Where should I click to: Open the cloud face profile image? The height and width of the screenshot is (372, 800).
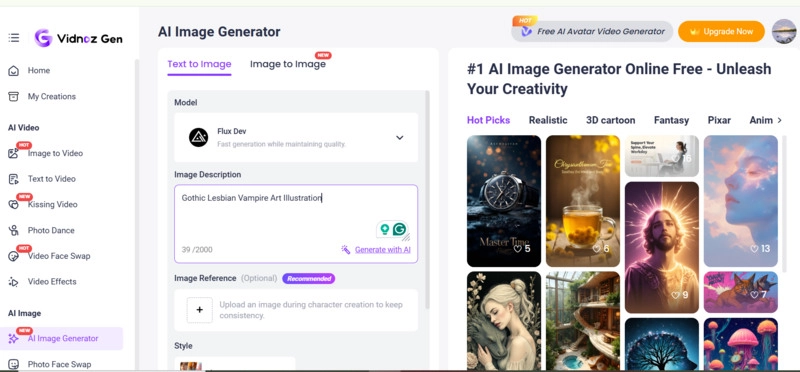click(741, 201)
